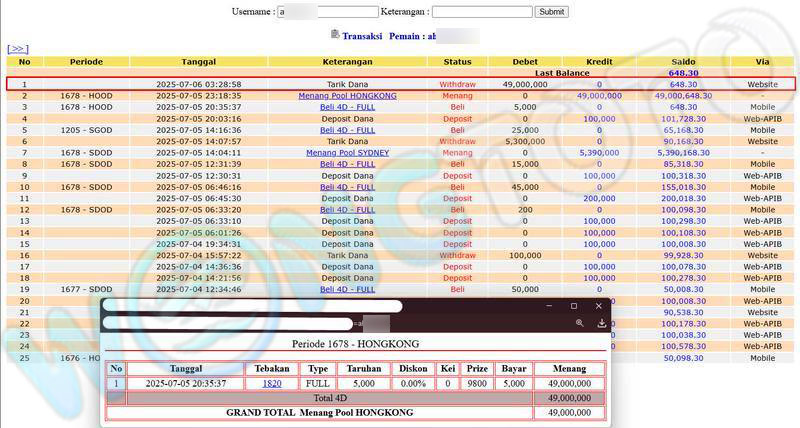Viewport: 800px width, 428px height.
Task: Click the 1820 Tebakan link in popup
Action: click(x=272, y=383)
